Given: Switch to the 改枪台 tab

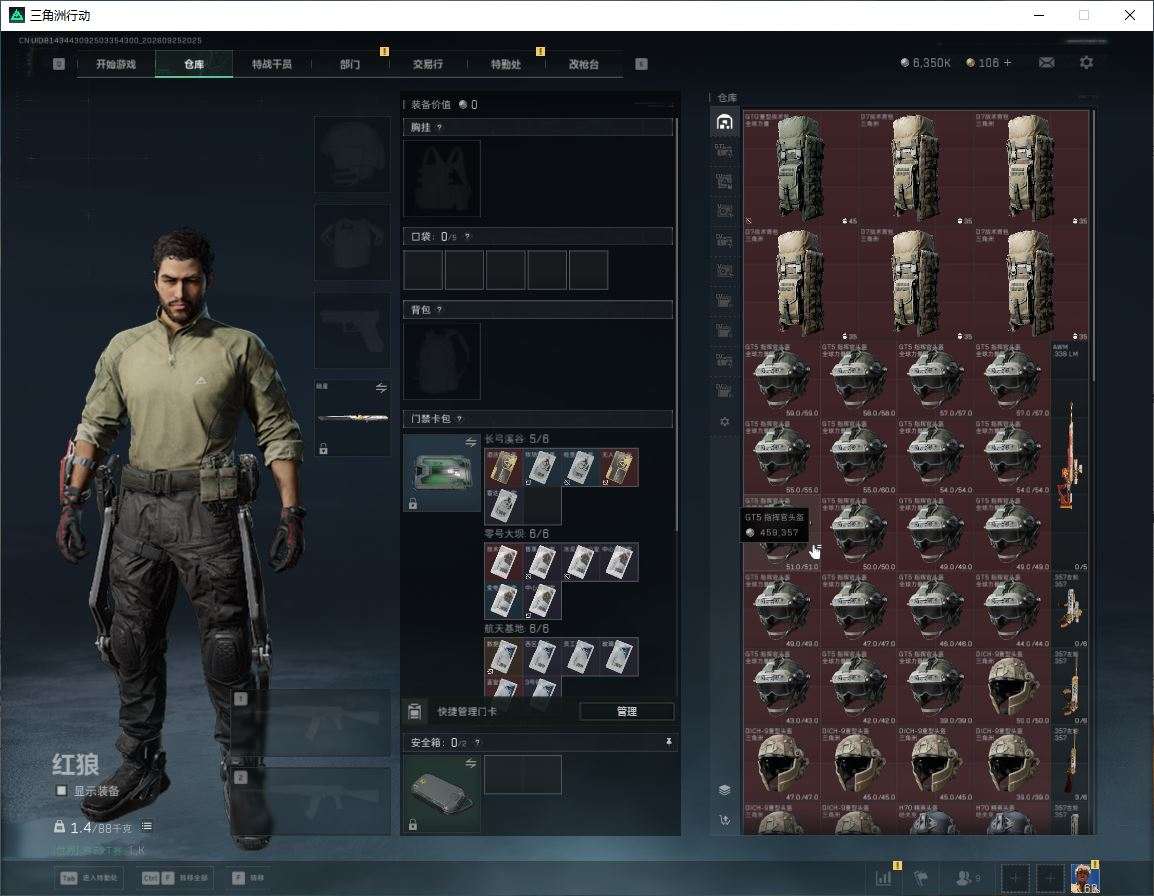Looking at the screenshot, I should (584, 64).
